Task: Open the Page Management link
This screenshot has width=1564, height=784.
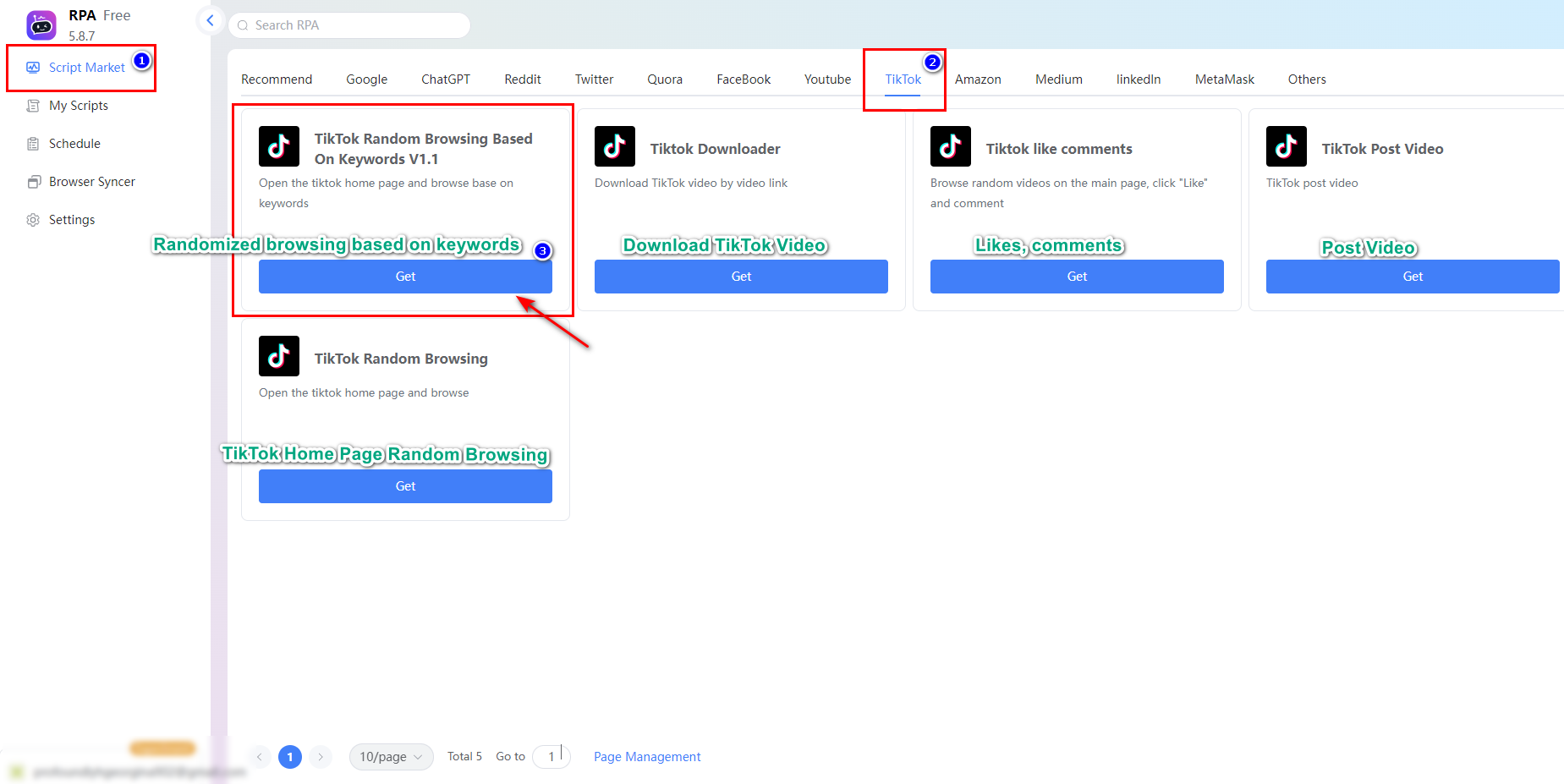Action: (647, 757)
